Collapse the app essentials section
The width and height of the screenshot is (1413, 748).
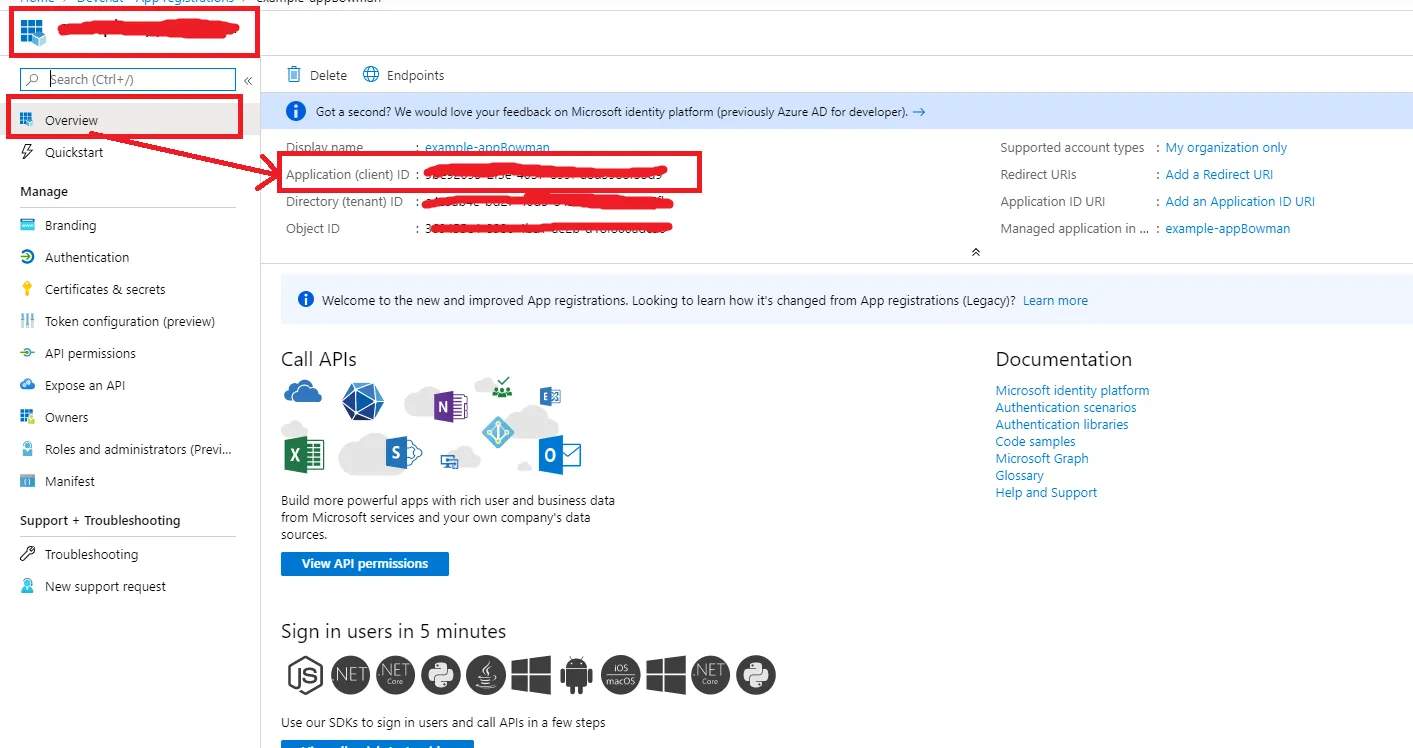976,252
